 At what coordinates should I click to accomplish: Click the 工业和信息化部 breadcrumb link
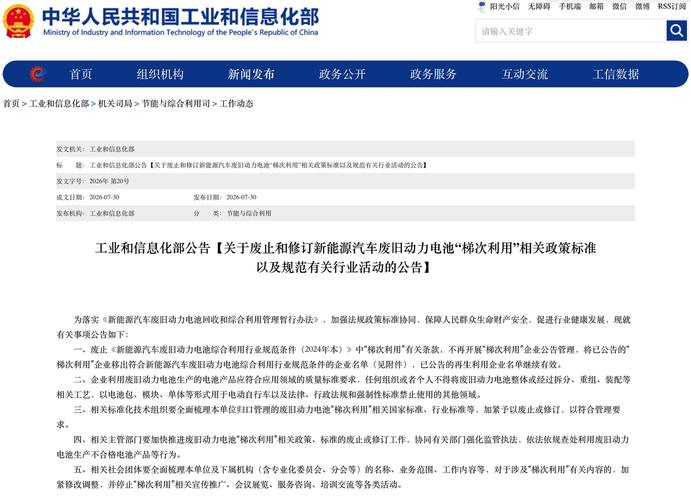tap(59, 104)
